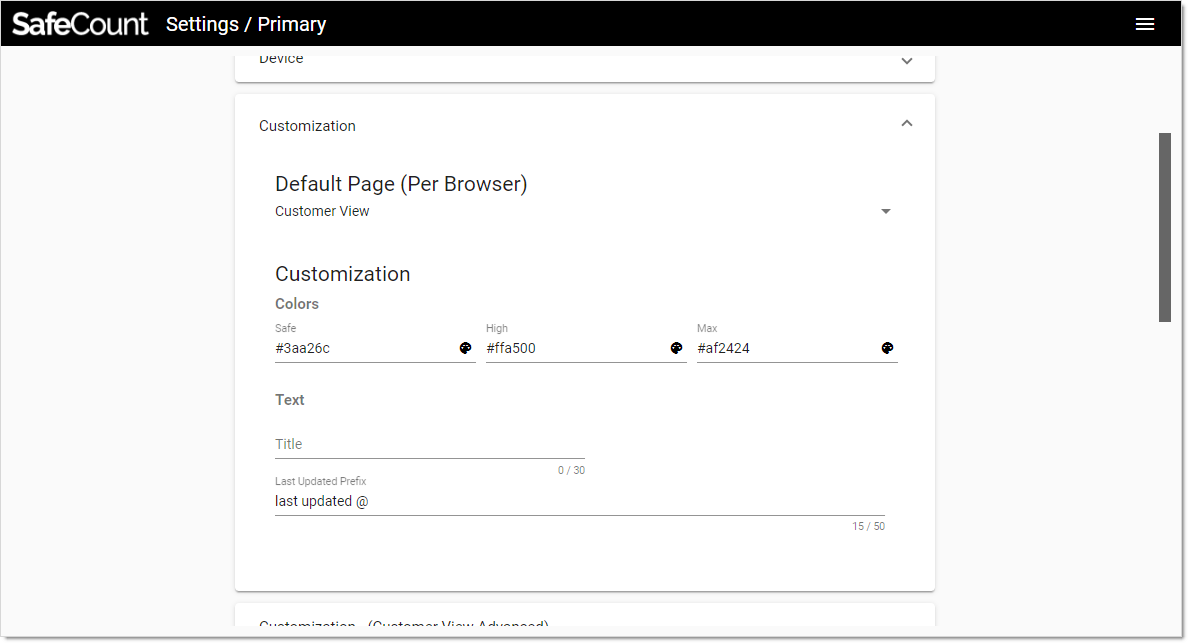This screenshot has height=643, width=1188.
Task: Click the 15 / 50 character counter
Action: (868, 526)
